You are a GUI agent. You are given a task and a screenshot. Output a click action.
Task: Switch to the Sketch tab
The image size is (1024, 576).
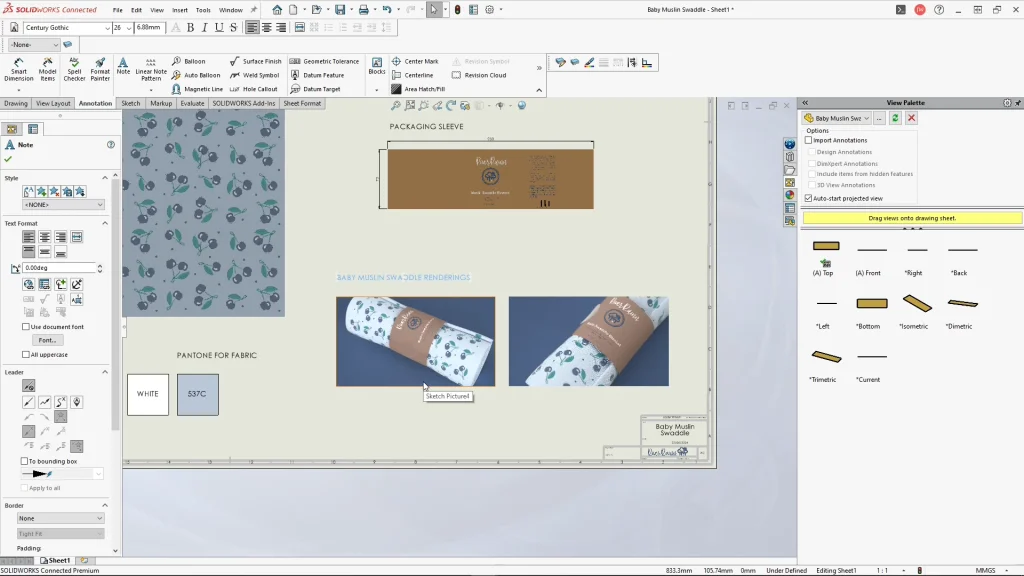click(x=131, y=103)
